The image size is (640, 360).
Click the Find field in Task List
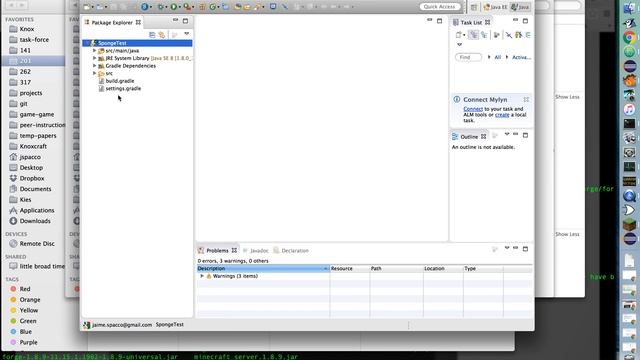click(x=468, y=57)
